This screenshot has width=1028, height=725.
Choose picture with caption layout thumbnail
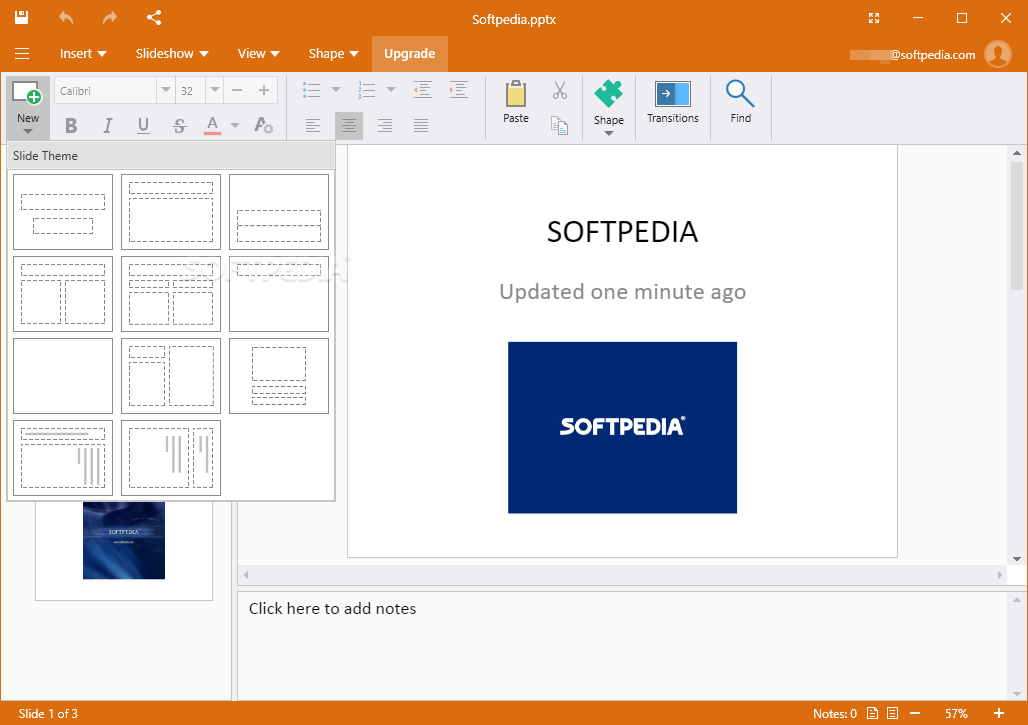click(x=279, y=376)
